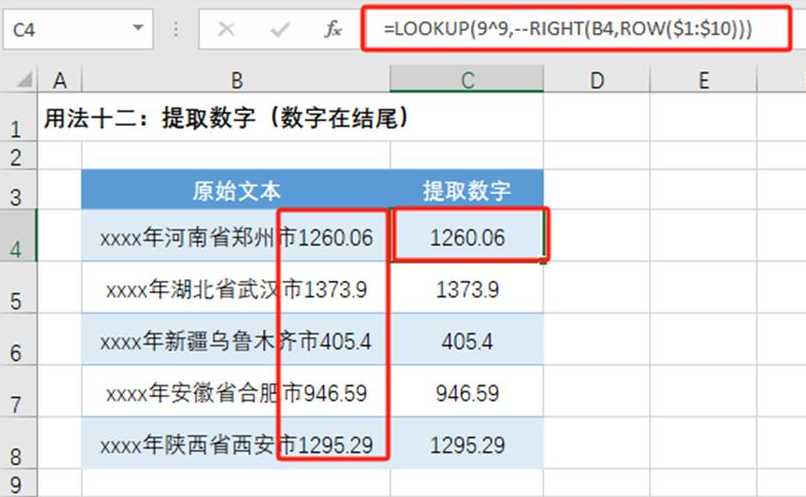
Task: Select column E header
Action: click(704, 80)
